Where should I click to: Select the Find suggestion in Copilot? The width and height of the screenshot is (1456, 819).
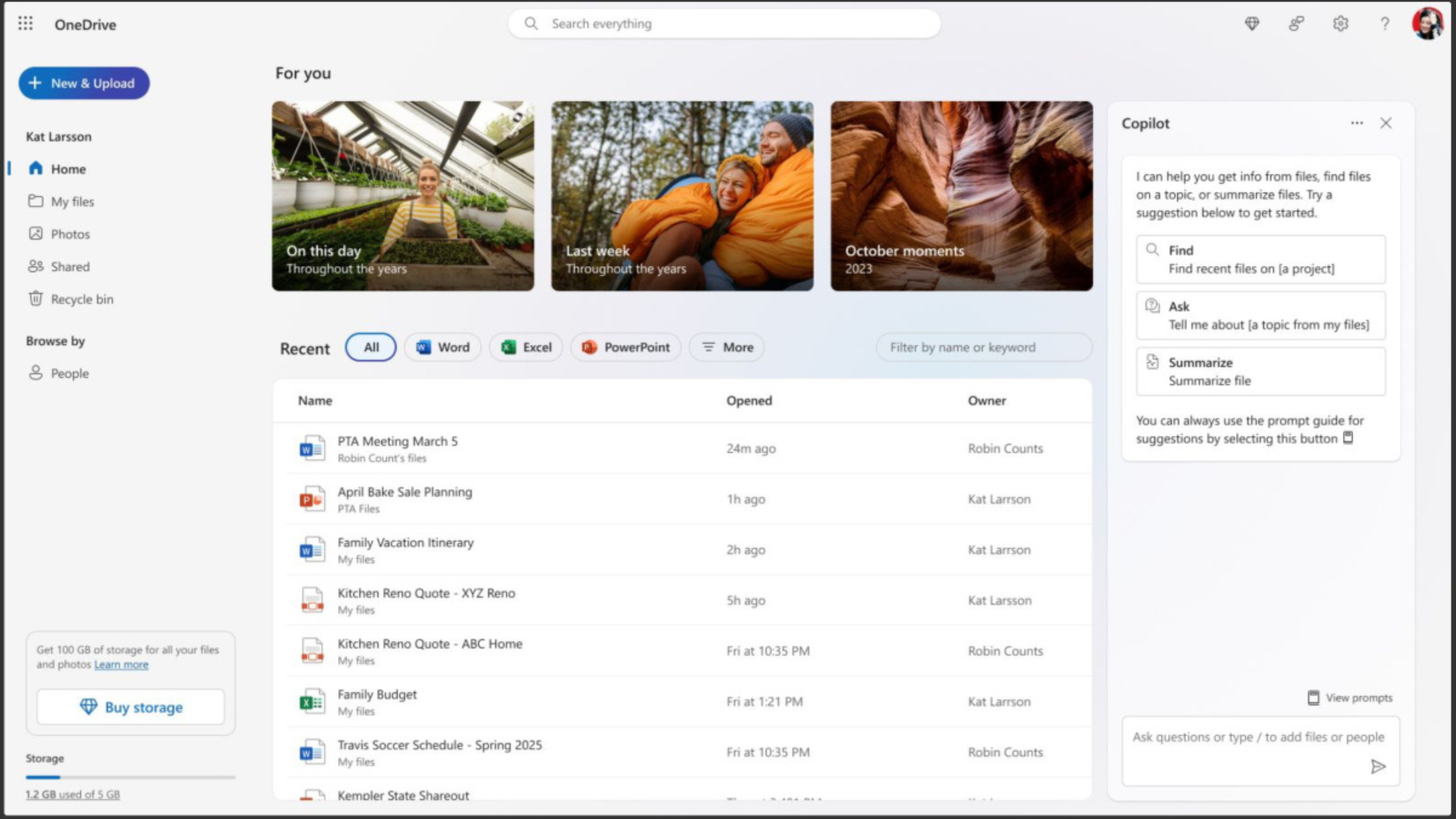tap(1260, 259)
